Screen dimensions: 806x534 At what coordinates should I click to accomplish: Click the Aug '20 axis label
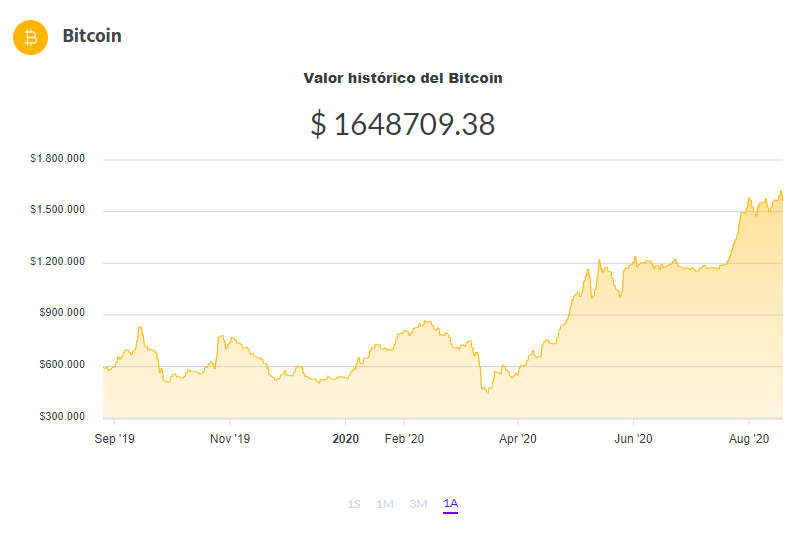click(x=749, y=439)
